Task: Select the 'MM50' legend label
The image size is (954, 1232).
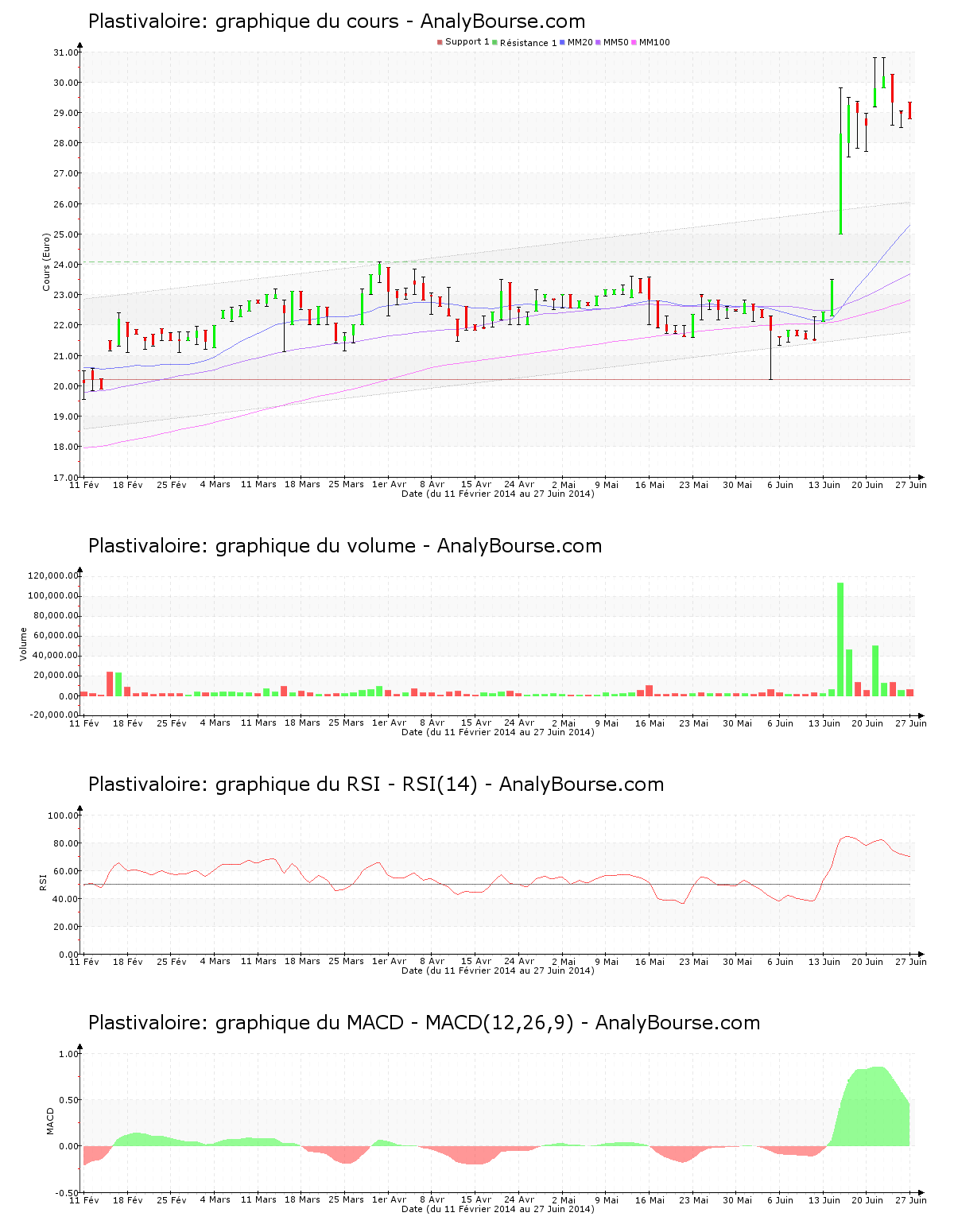Action: (x=615, y=42)
